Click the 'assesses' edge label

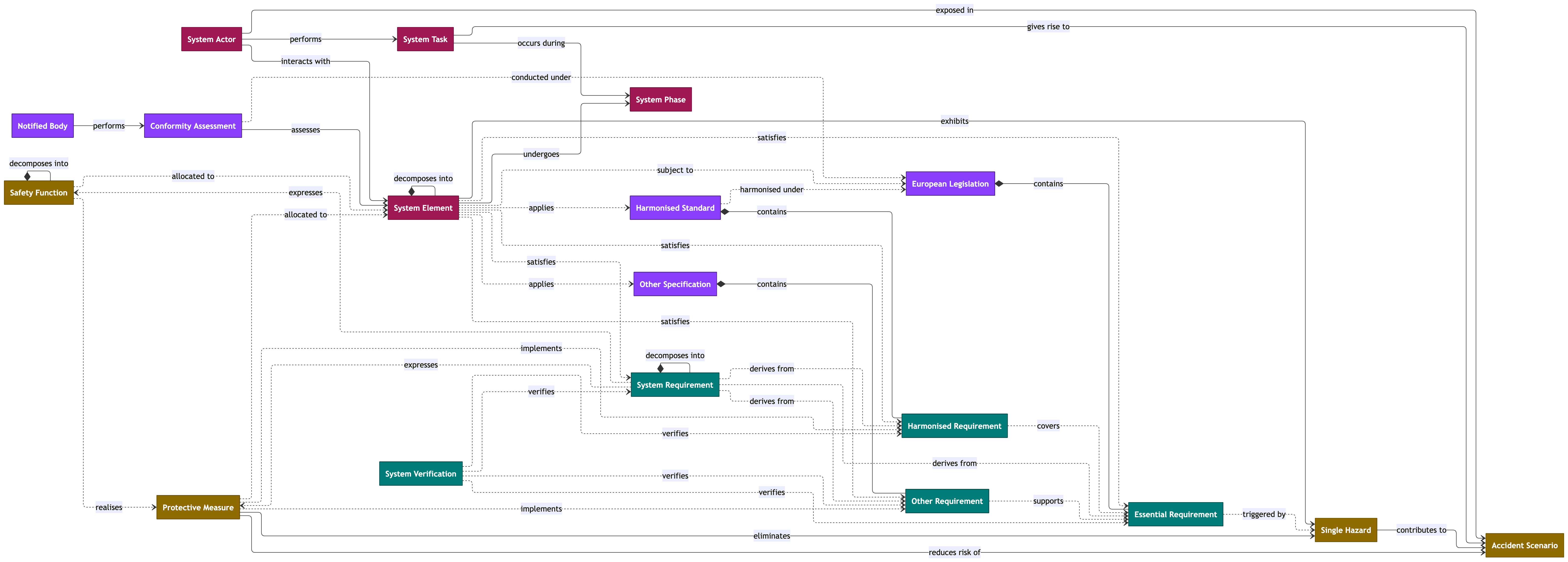305,130
